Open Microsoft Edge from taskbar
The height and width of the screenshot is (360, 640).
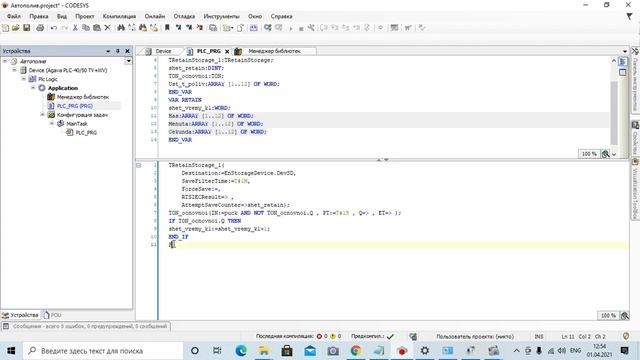(x=241, y=351)
